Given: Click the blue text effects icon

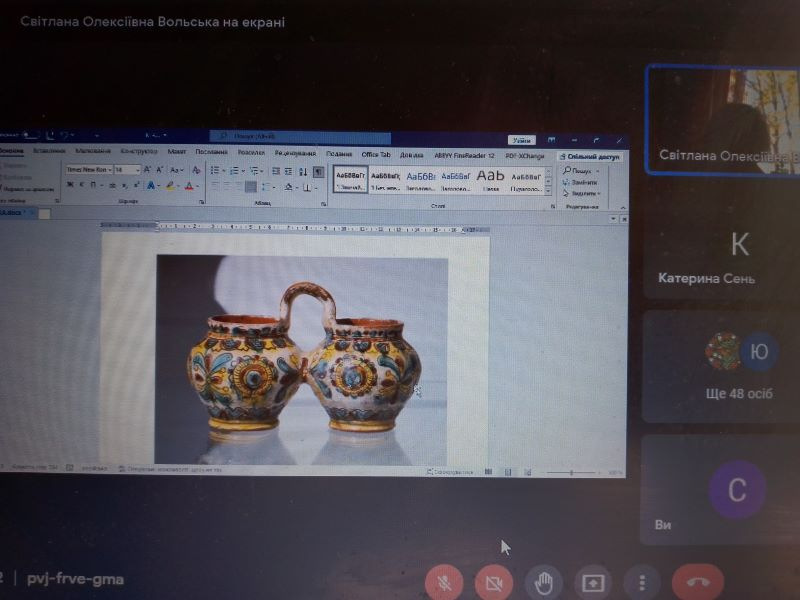Looking at the screenshot, I should coord(151,186).
